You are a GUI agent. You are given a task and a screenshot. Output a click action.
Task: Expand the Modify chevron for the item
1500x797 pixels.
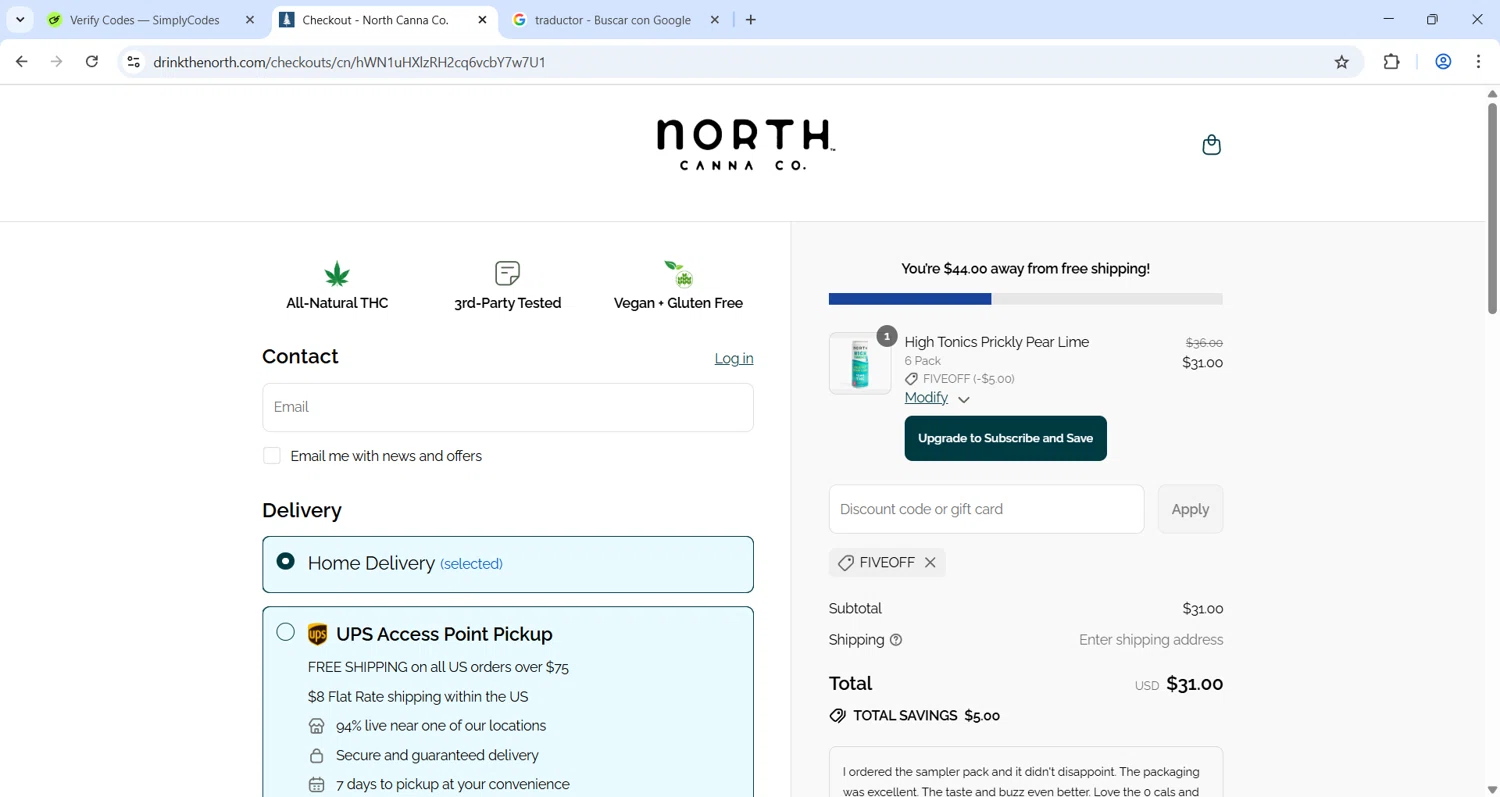click(x=964, y=400)
